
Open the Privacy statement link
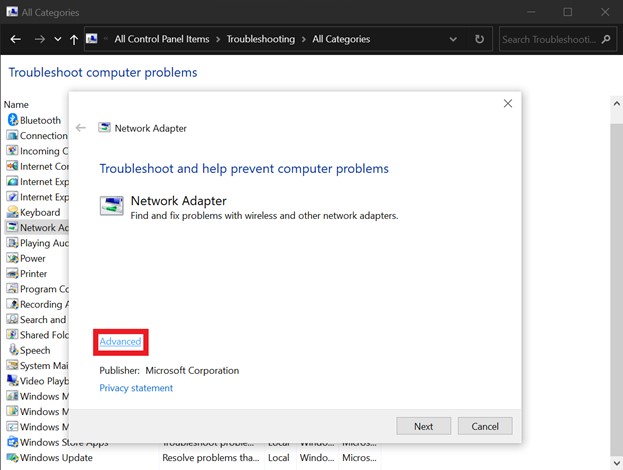pos(136,388)
